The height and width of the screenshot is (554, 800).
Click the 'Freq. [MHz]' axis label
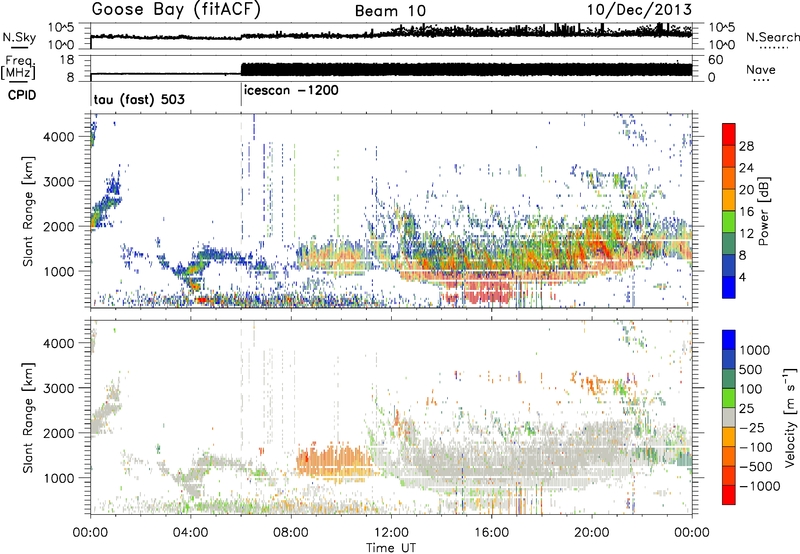pyautogui.click(x=18, y=67)
